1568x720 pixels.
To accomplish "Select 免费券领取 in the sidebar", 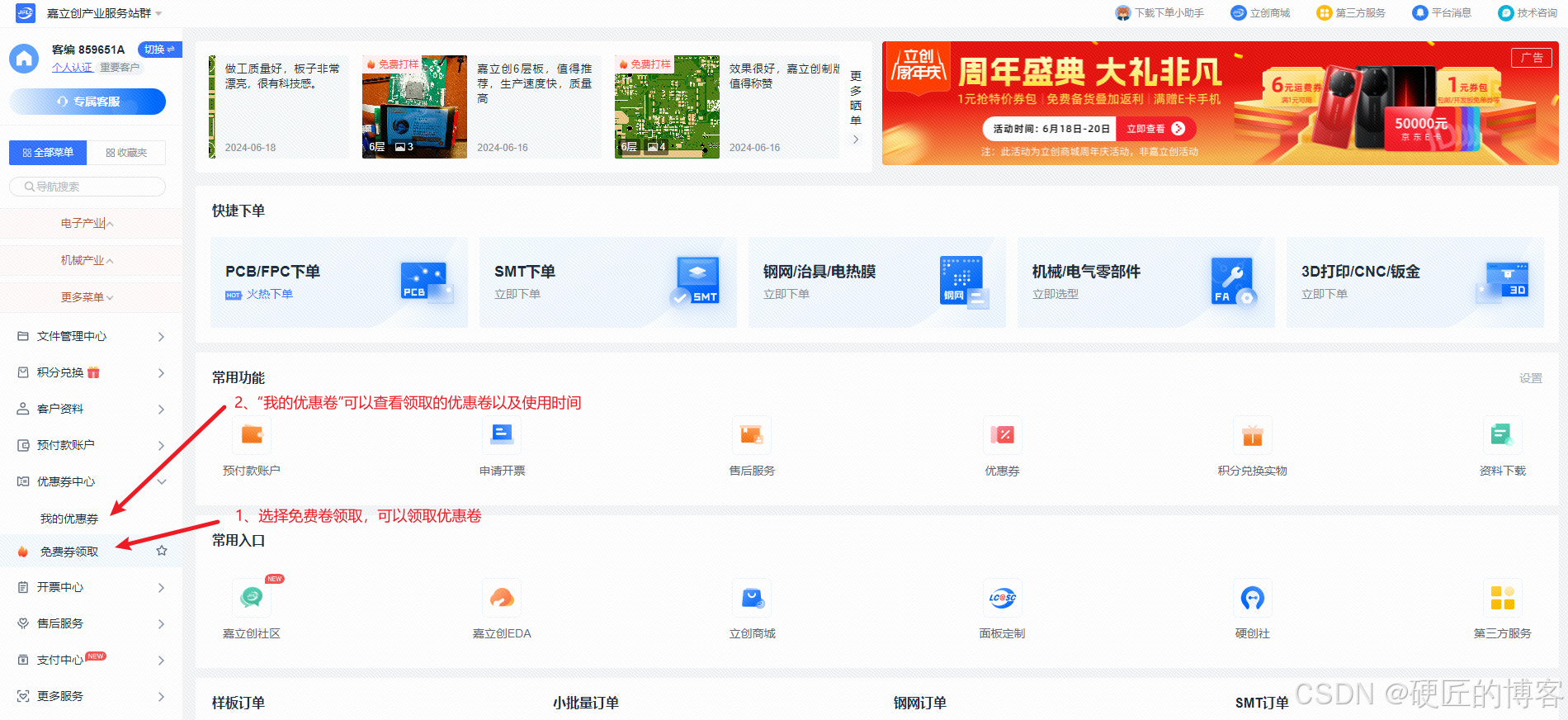I will tap(69, 552).
